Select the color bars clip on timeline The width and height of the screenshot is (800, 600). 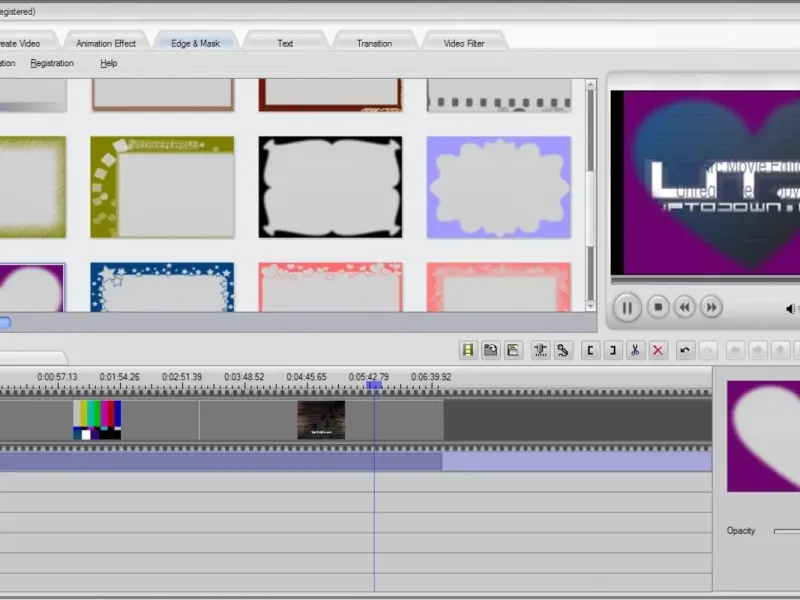[98, 420]
